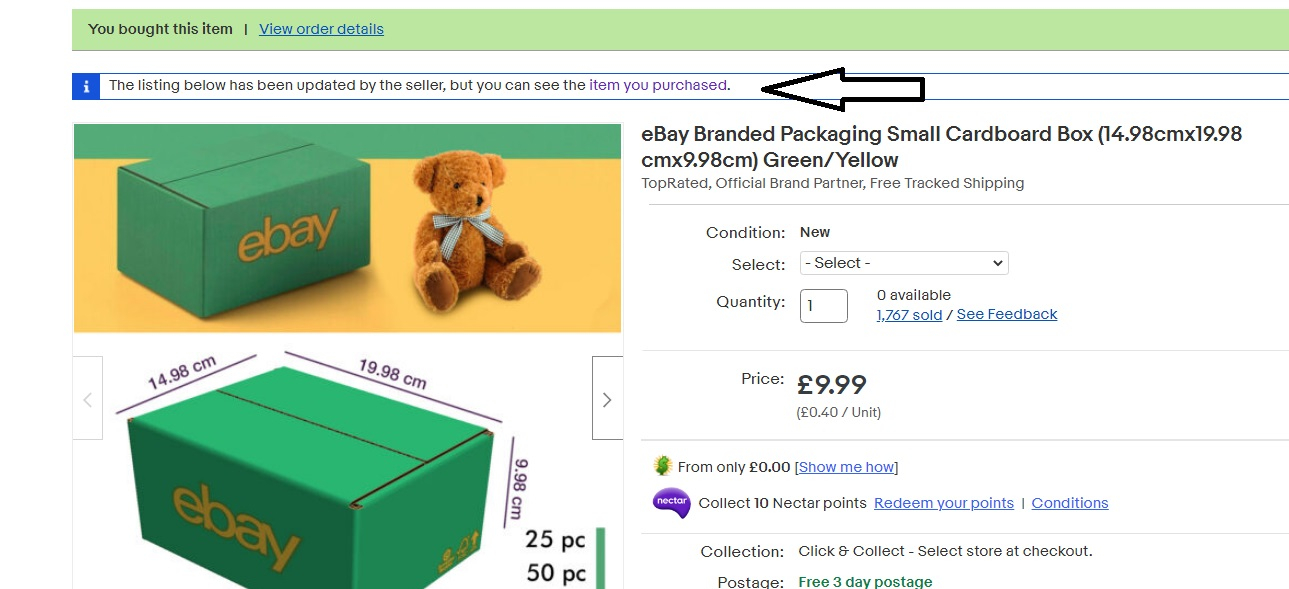Open the 'See Feedback' link
Screen dimensions: 1289x589
(x=1006, y=314)
